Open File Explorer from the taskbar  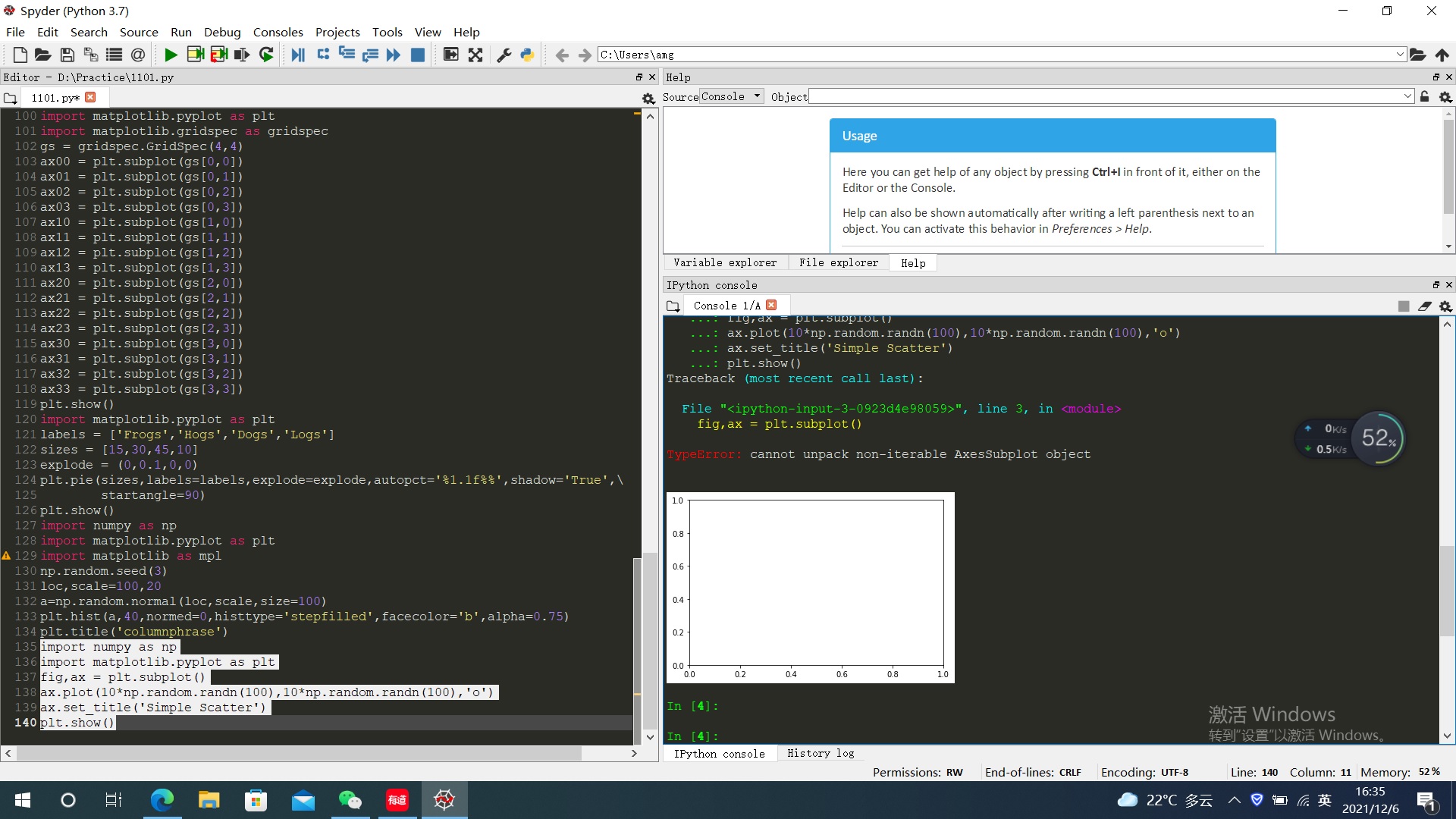pyautogui.click(x=209, y=800)
